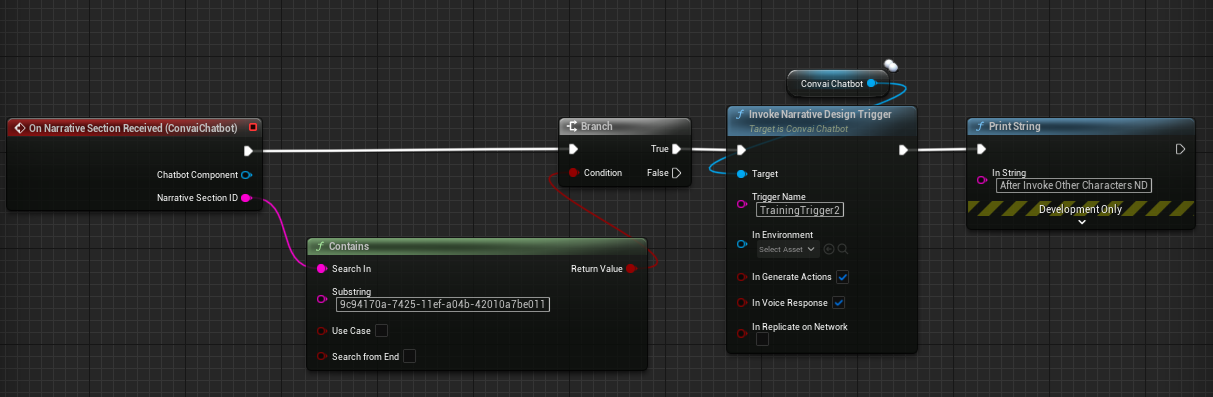Image resolution: width=1213 pixels, height=397 pixels.
Task: Click Invoke Narrative Design Trigger execution input pin
Action: [741, 150]
